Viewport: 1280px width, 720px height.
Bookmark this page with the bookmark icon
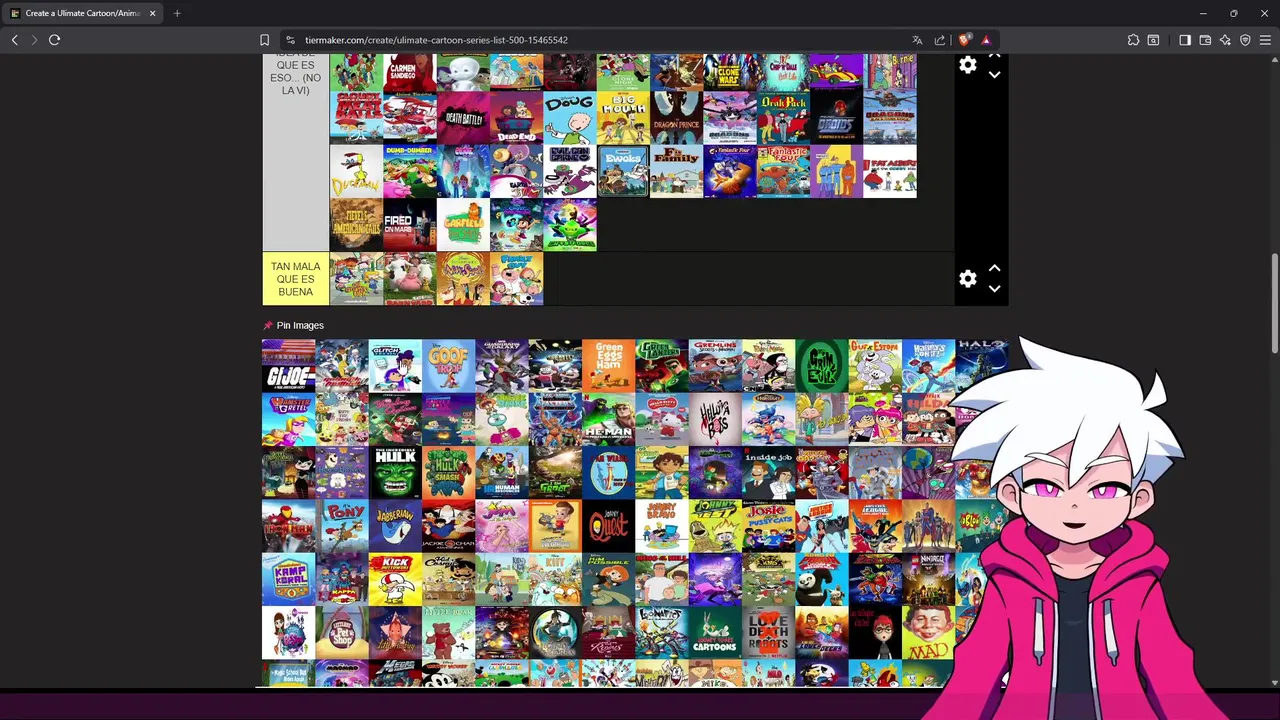[x=264, y=40]
